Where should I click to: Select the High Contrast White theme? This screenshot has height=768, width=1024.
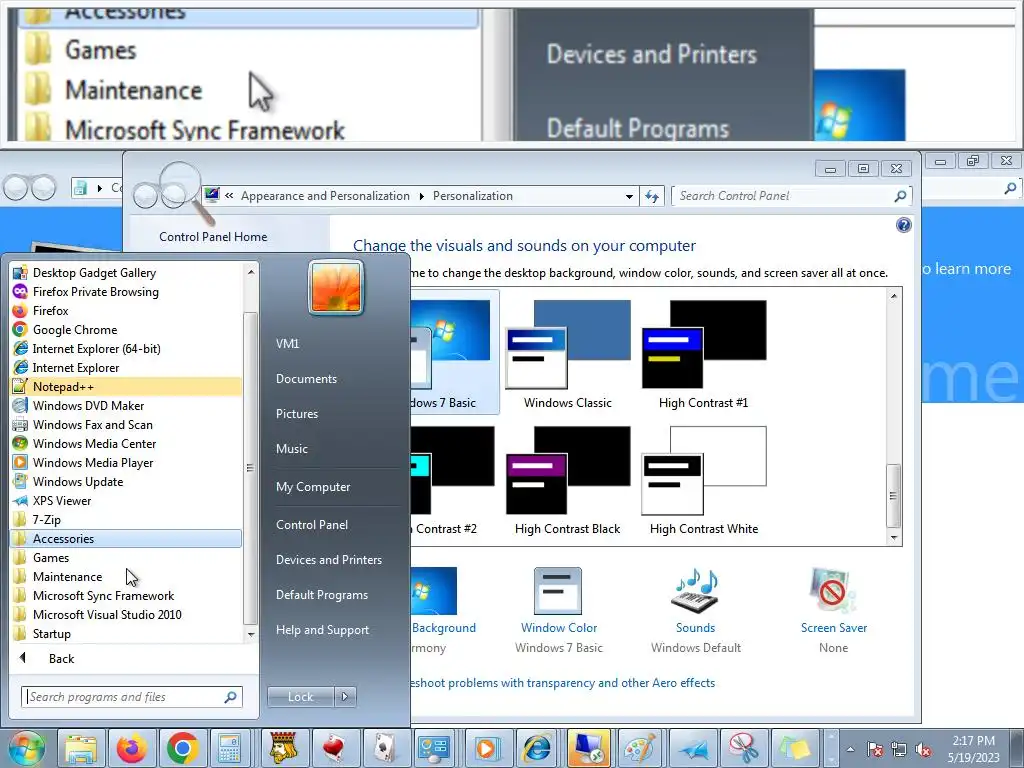pyautogui.click(x=703, y=481)
